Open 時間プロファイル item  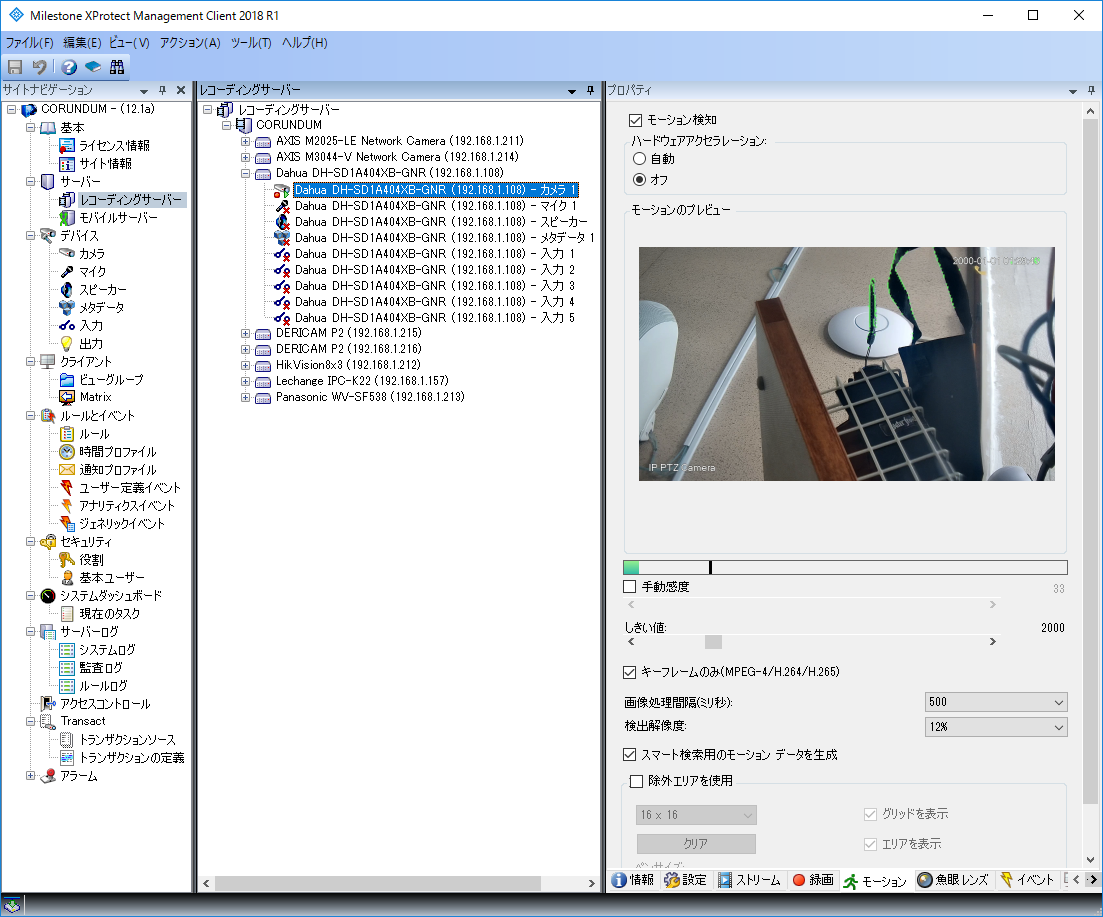117,452
